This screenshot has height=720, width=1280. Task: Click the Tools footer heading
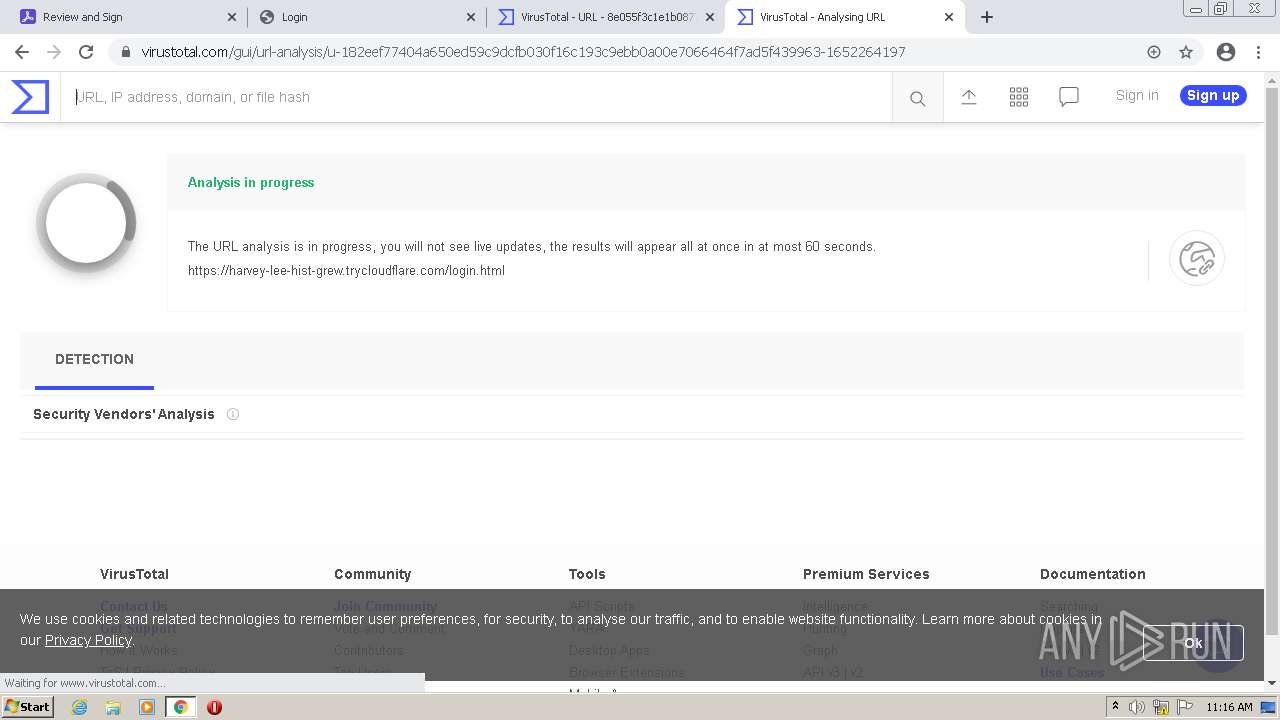point(587,574)
